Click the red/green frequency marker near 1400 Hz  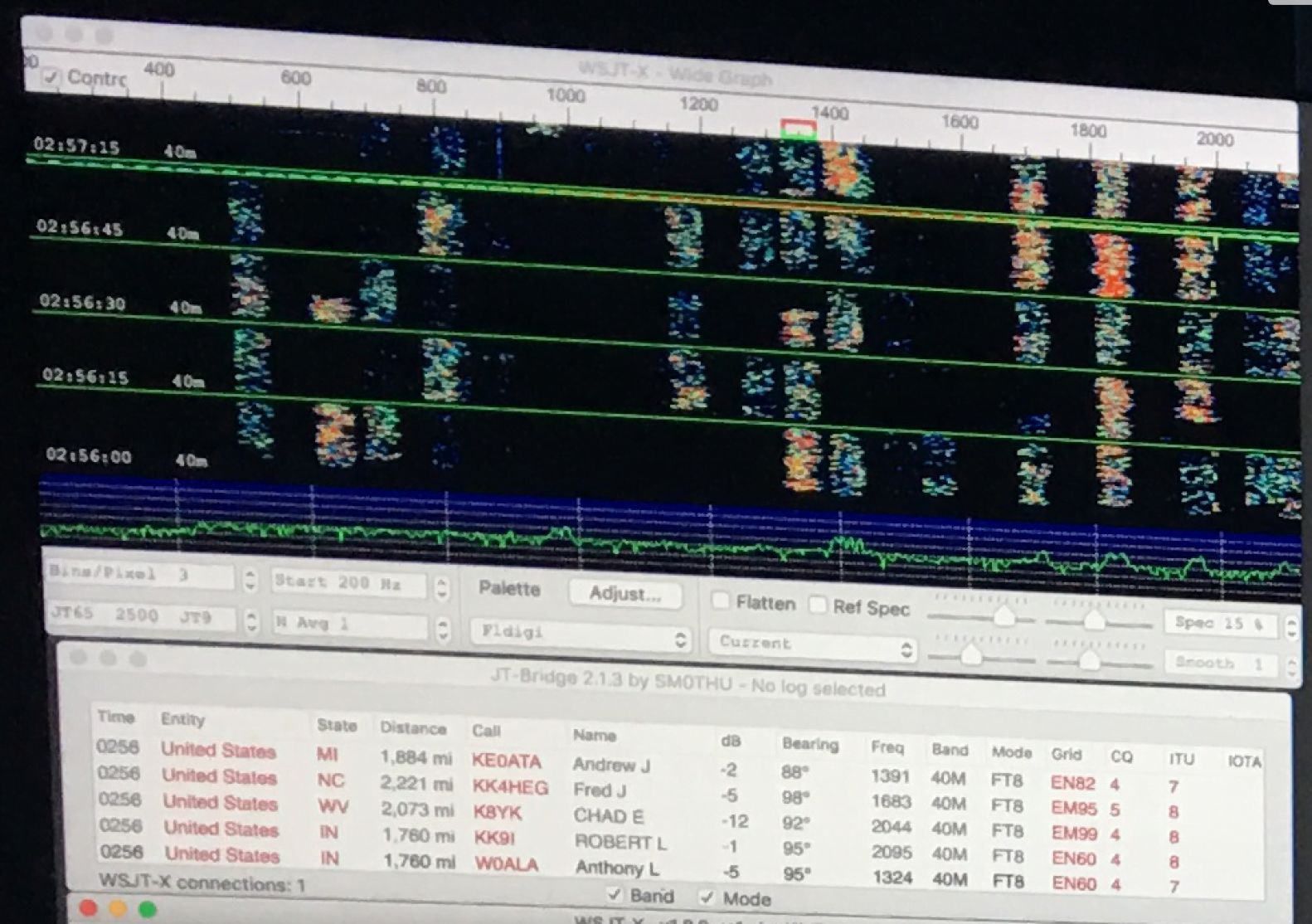point(799,129)
